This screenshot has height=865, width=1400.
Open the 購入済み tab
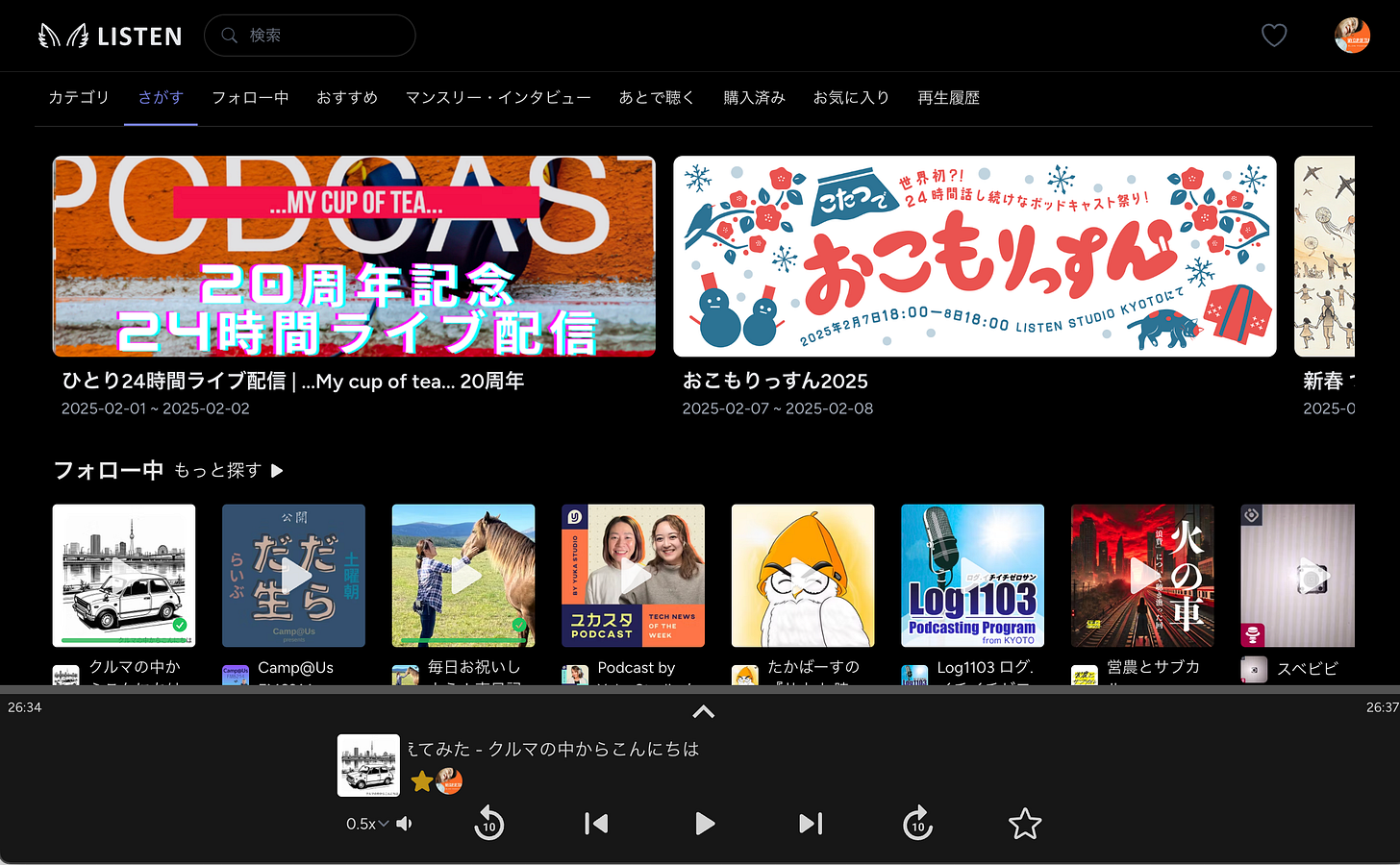tap(754, 97)
